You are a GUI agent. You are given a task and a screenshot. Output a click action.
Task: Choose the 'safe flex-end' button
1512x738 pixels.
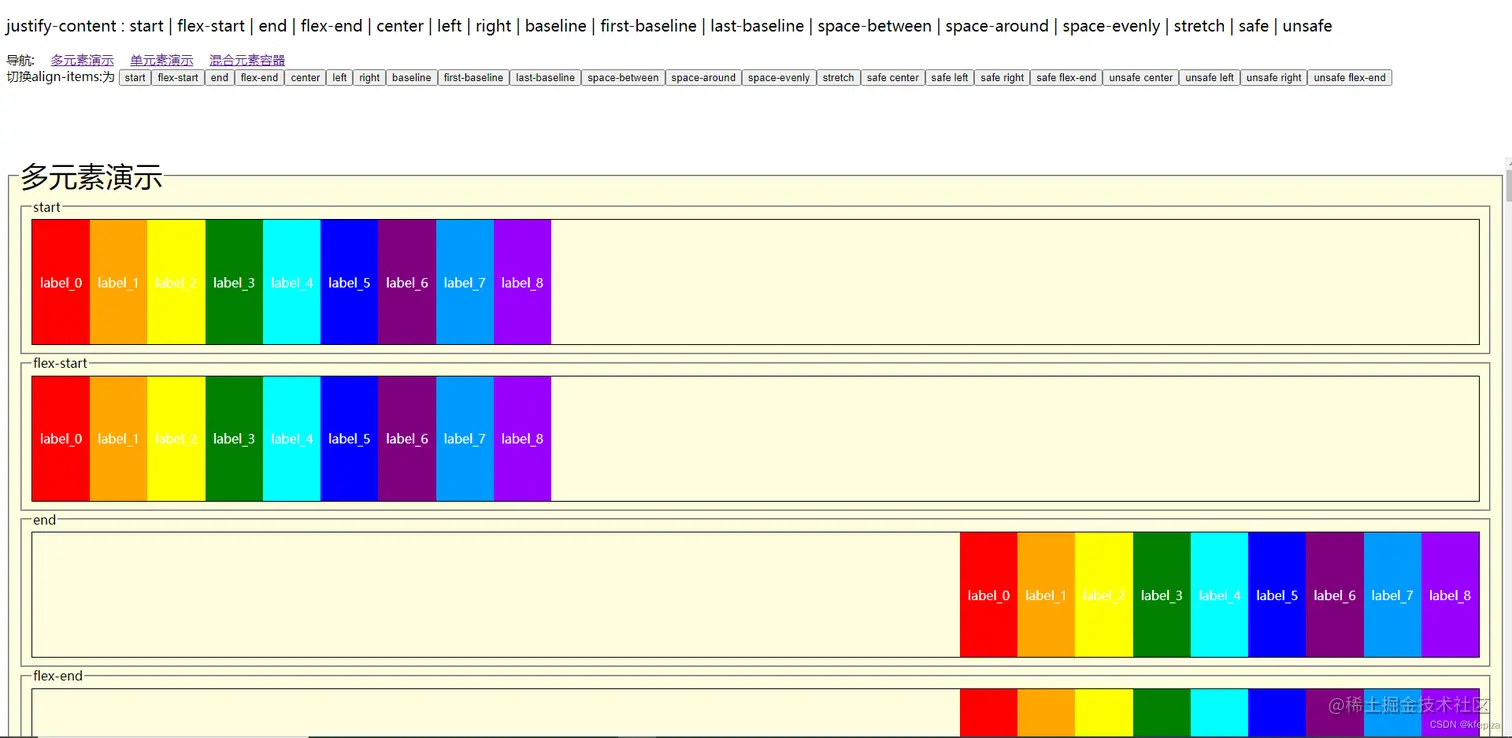point(1066,77)
